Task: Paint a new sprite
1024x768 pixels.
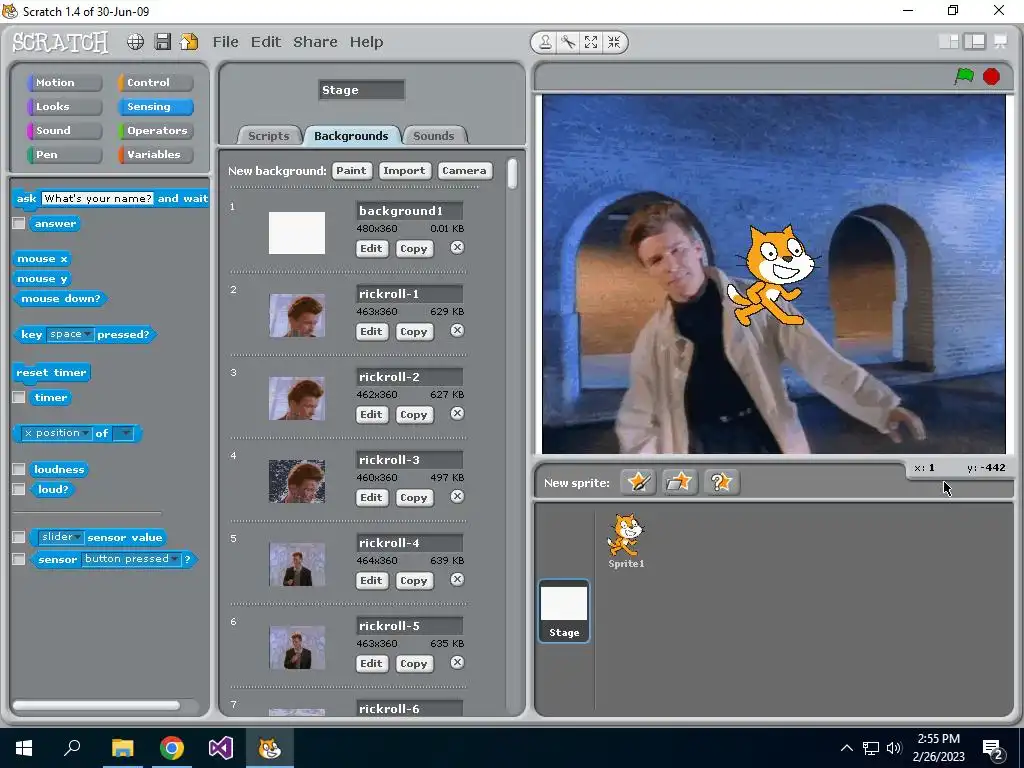Action: pyautogui.click(x=638, y=483)
